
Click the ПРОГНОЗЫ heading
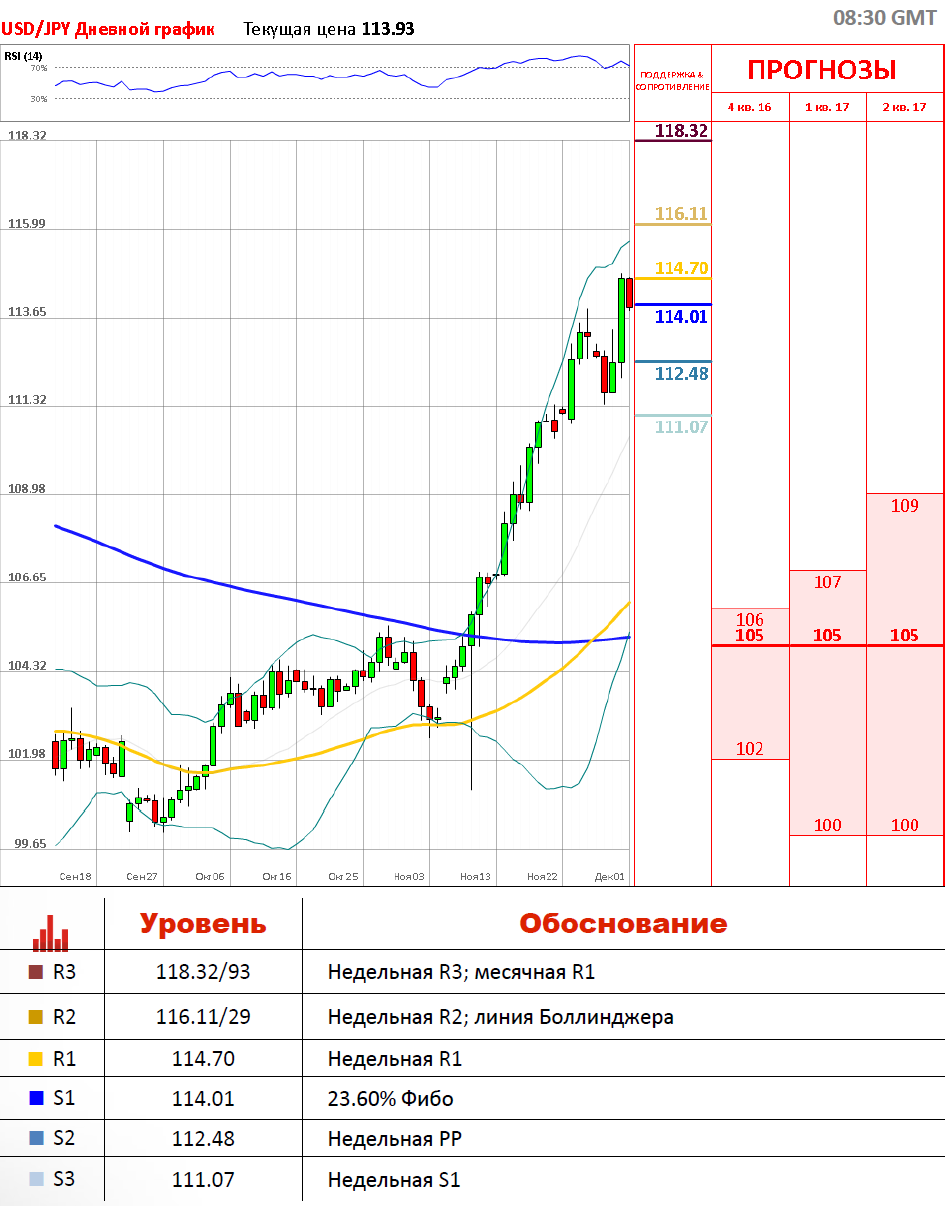point(822,70)
